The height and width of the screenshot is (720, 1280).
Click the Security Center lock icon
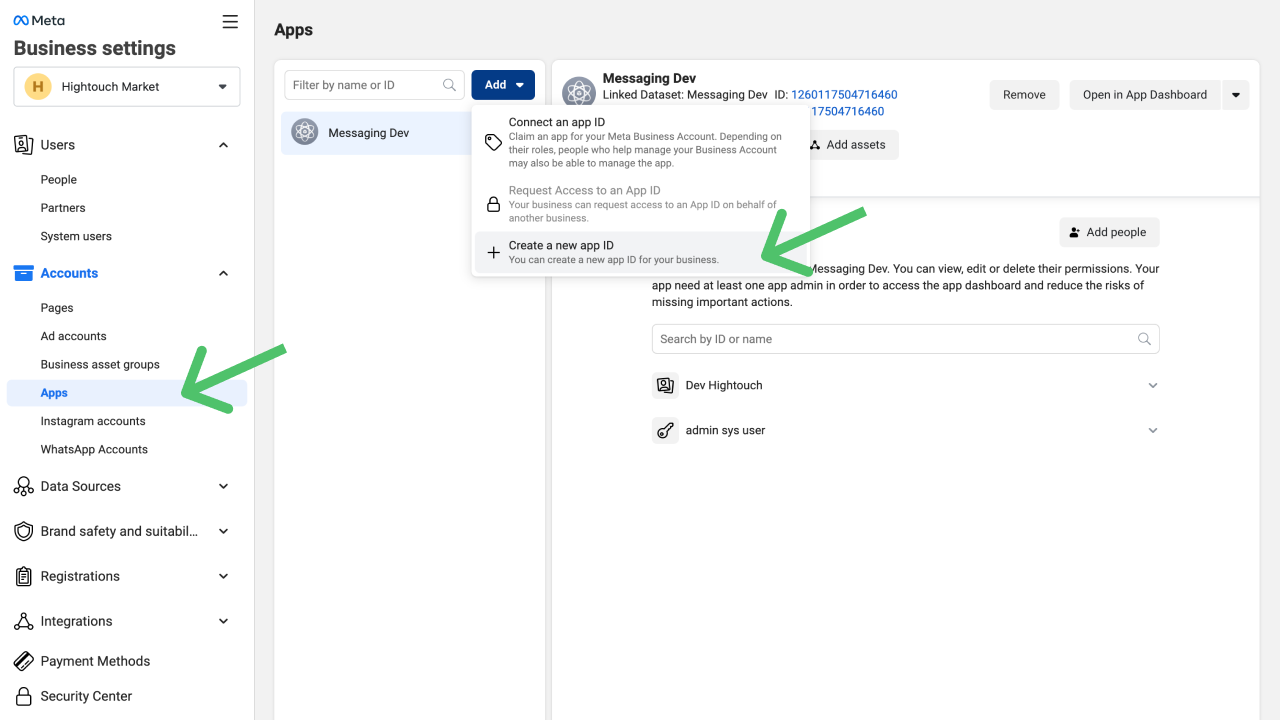tap(23, 696)
